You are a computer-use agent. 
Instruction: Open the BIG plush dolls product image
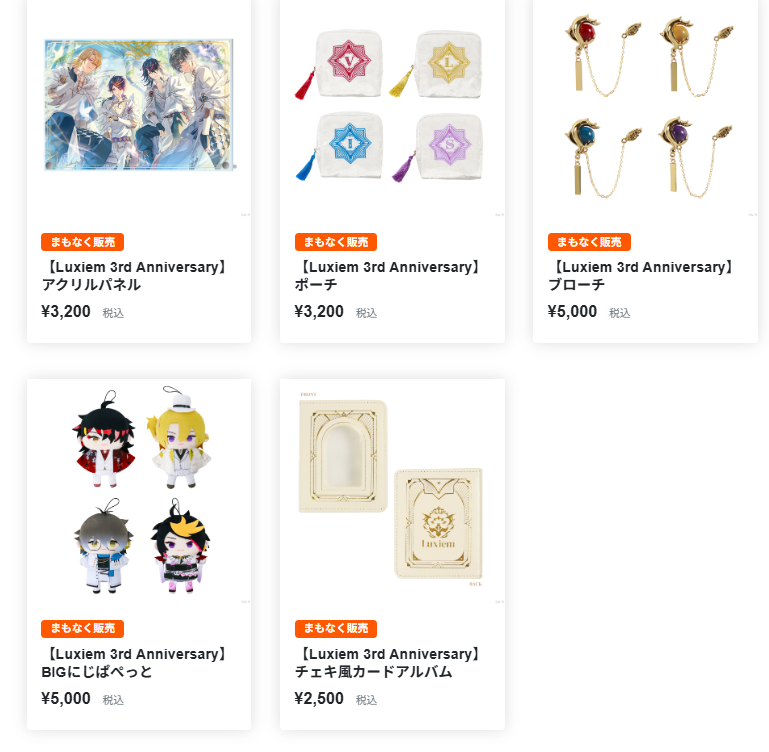pos(139,491)
